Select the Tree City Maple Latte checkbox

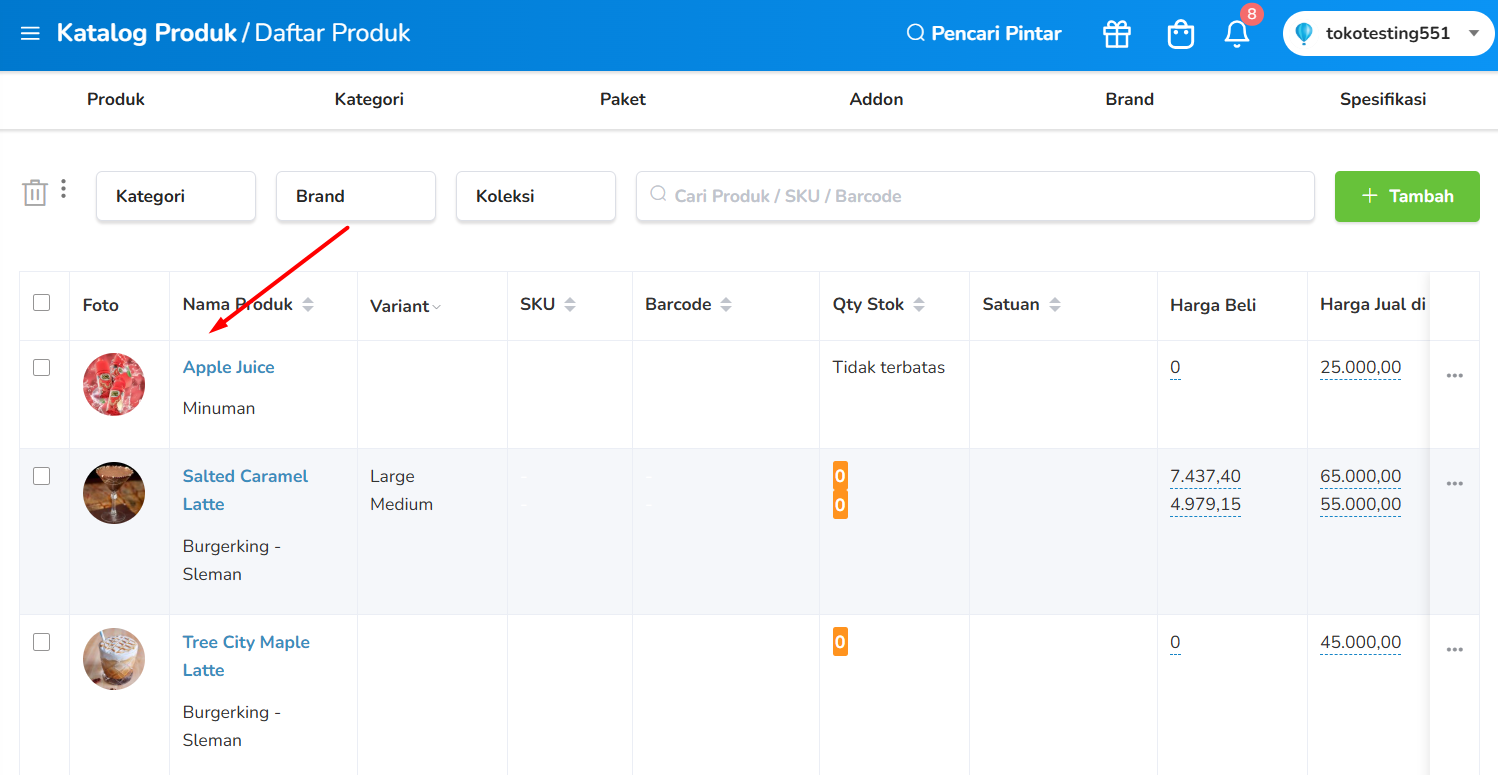click(41, 642)
